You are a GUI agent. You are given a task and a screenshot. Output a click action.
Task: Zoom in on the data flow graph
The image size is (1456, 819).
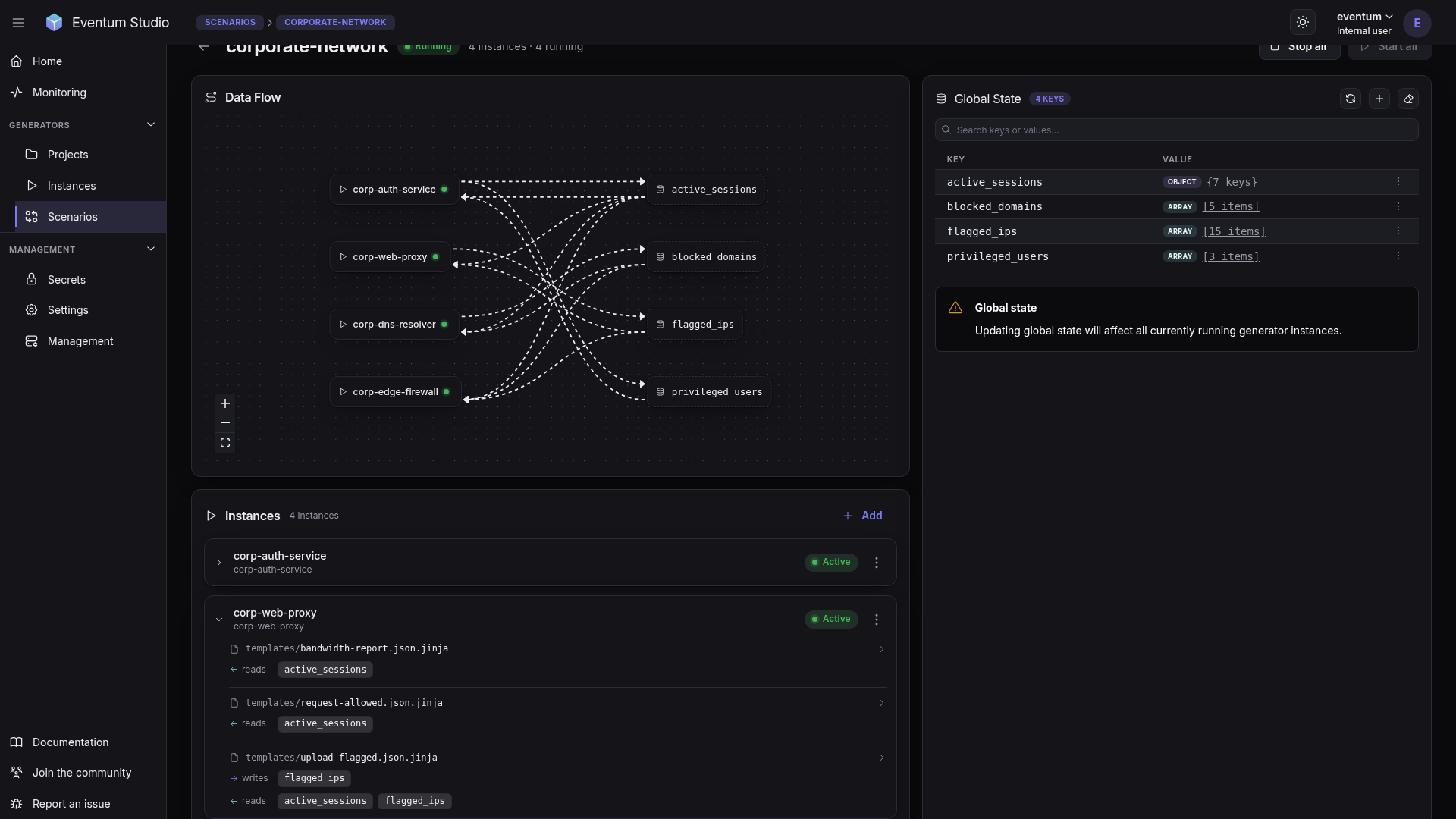(x=225, y=403)
